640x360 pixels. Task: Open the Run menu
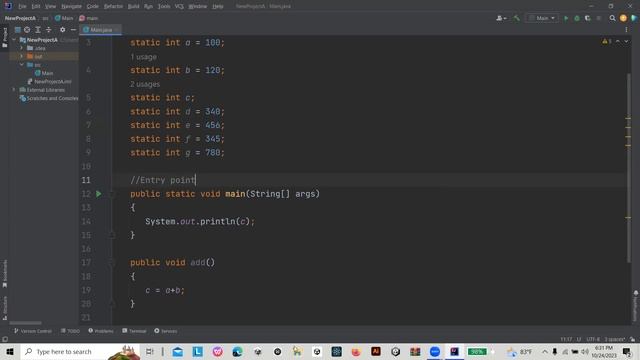[x=148, y=7]
